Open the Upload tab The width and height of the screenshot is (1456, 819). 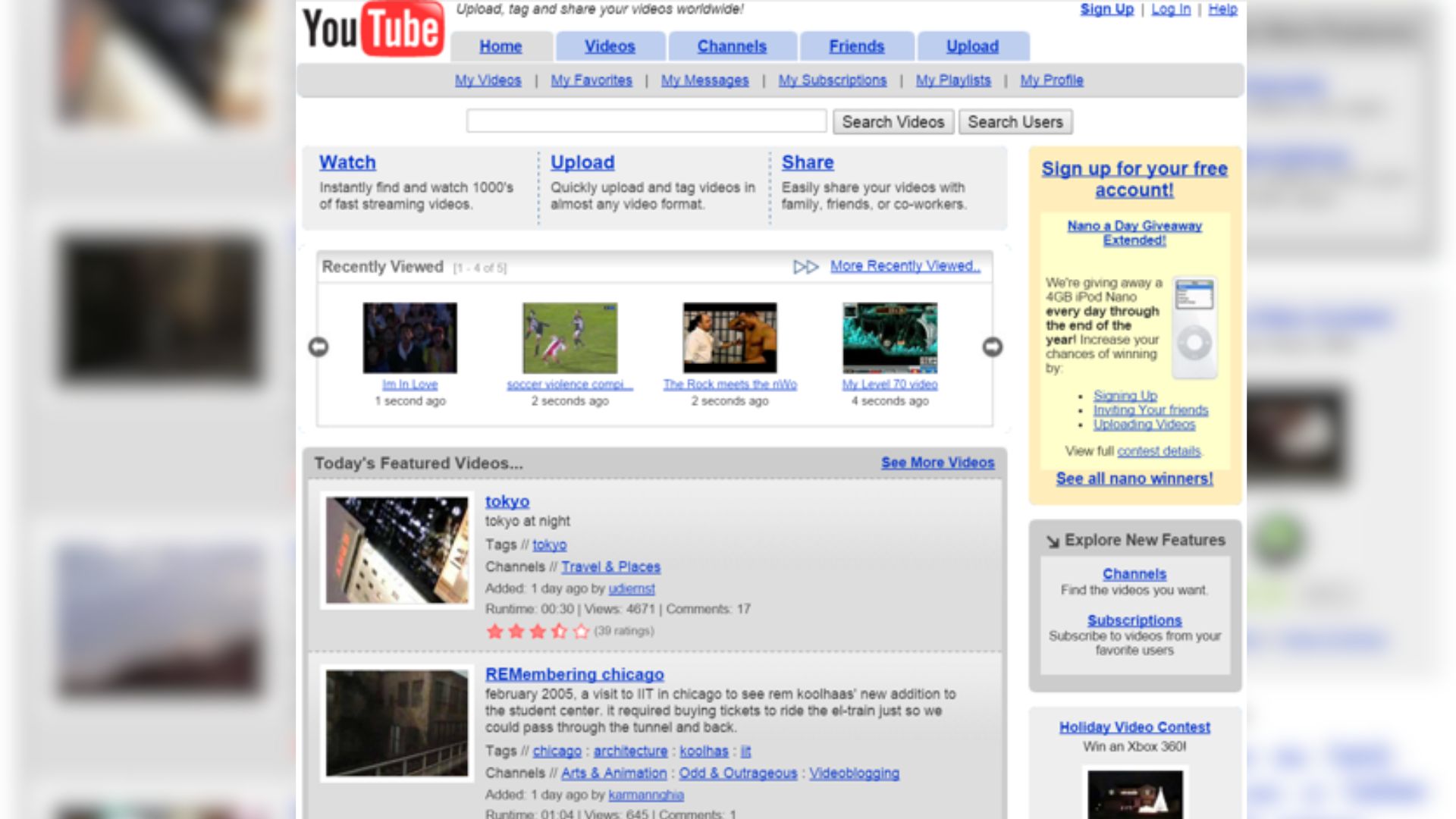click(972, 46)
